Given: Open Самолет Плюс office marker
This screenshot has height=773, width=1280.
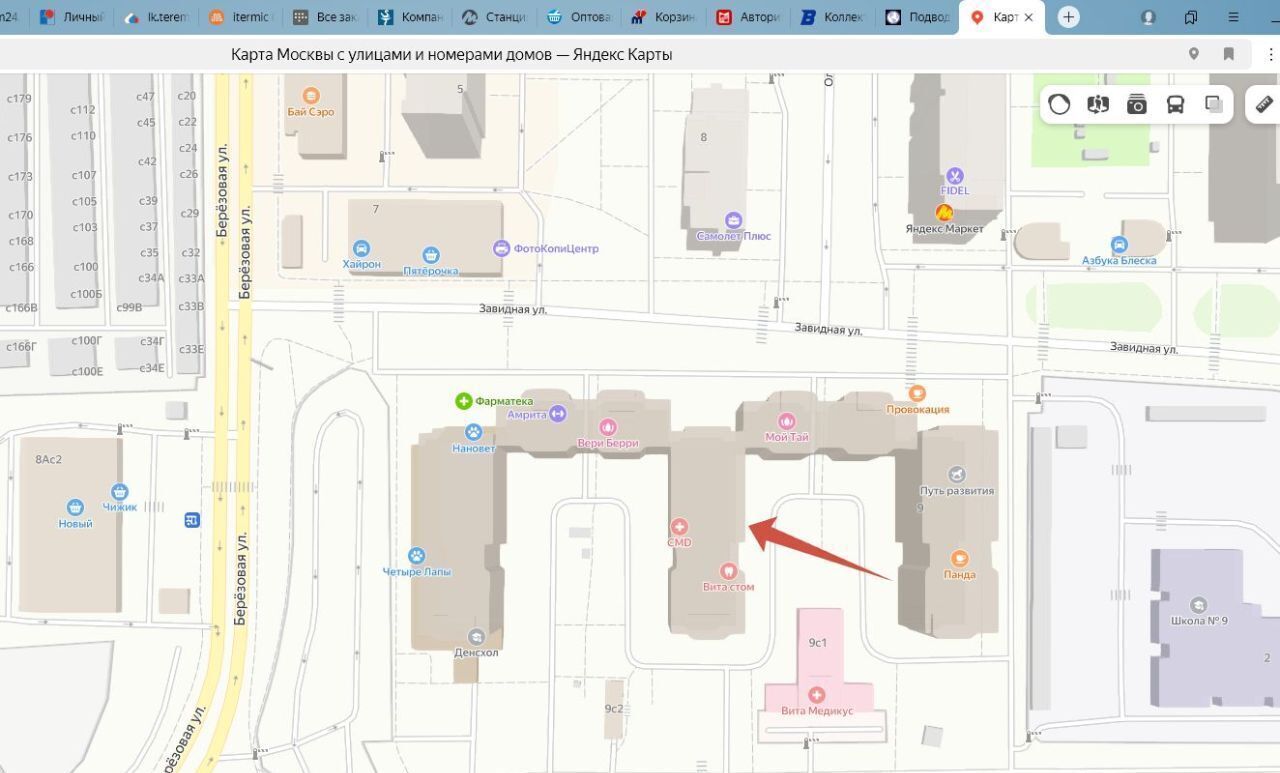Looking at the screenshot, I should (x=734, y=220).
